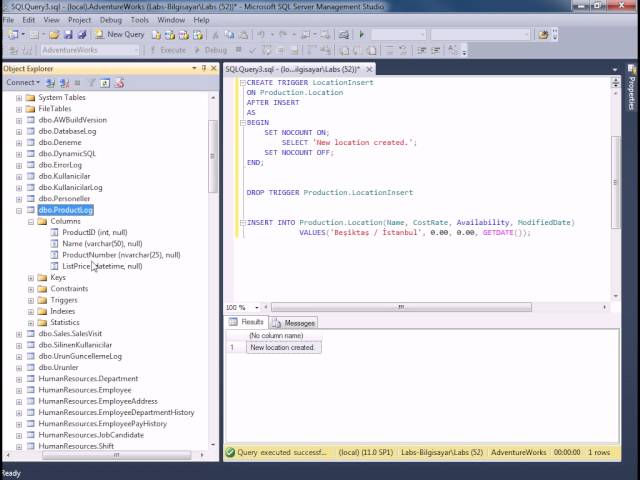Click the green Start play icon

[361, 35]
